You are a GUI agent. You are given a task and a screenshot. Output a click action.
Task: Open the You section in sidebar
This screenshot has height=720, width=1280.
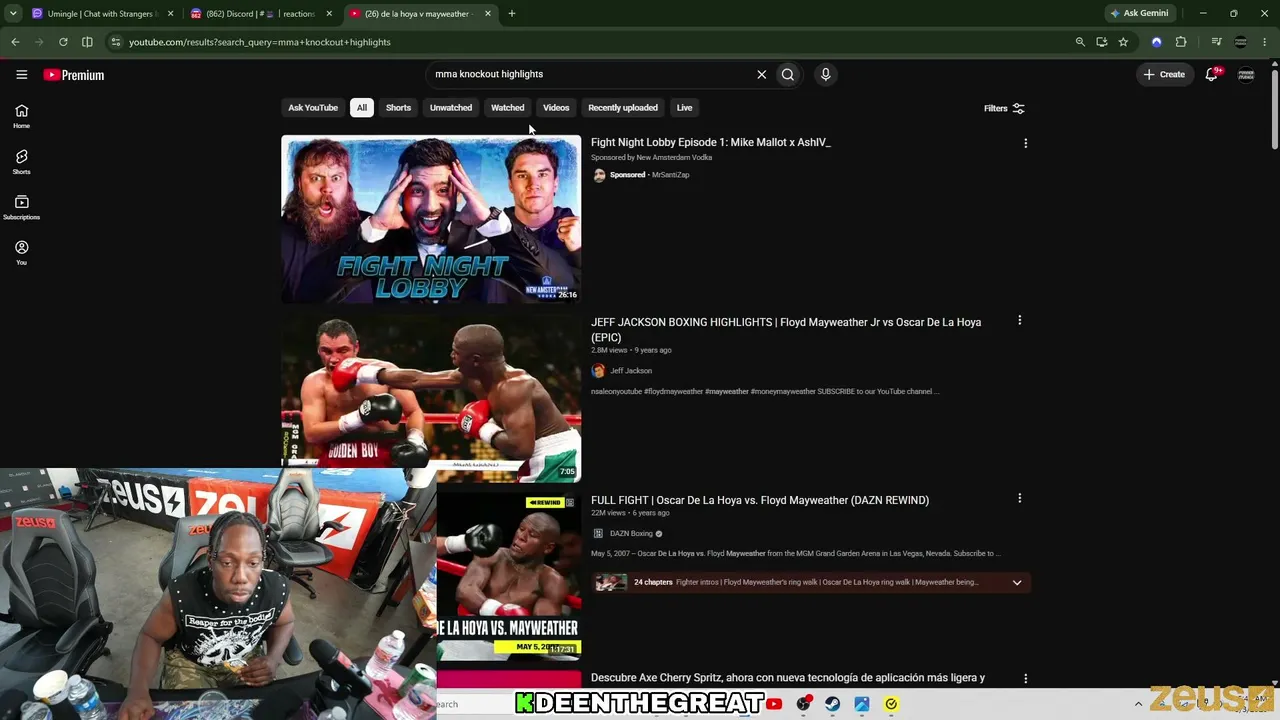[21, 252]
